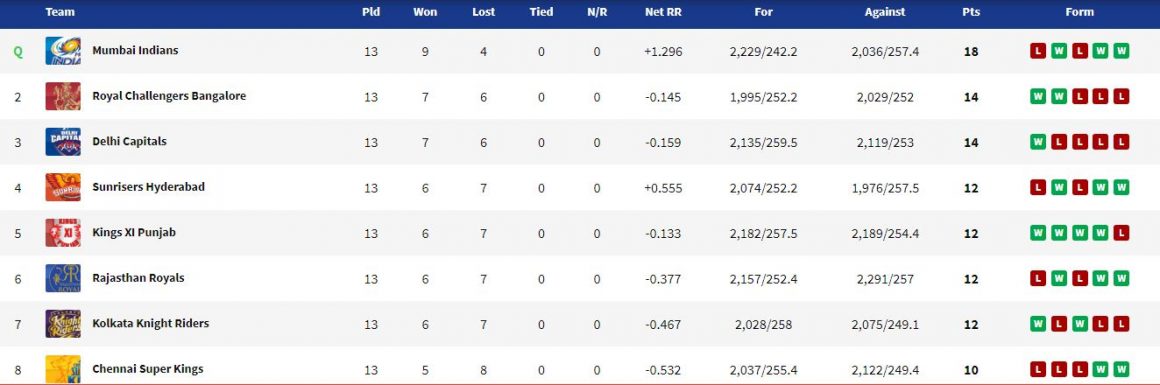Click the Kings XI Punjab logo

pos(63,232)
